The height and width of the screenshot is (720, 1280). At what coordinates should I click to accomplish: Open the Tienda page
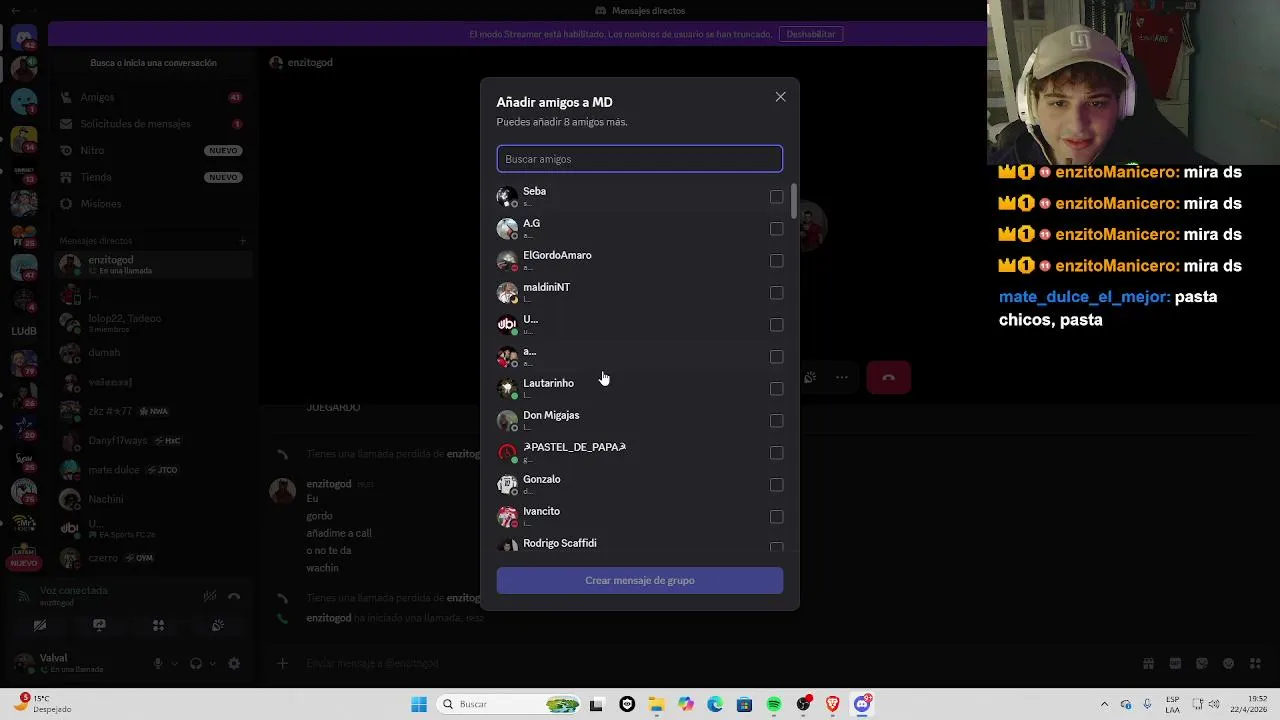(x=152, y=177)
